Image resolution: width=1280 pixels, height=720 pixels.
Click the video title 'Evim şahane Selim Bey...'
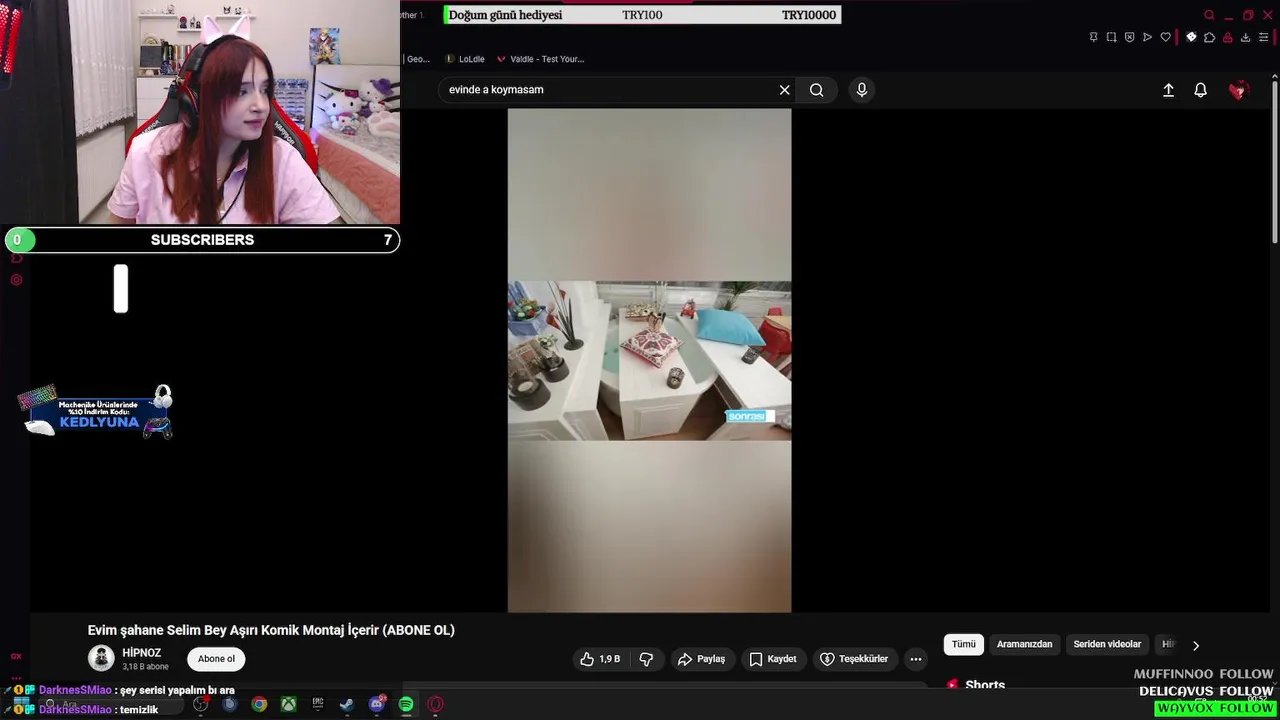tap(271, 630)
